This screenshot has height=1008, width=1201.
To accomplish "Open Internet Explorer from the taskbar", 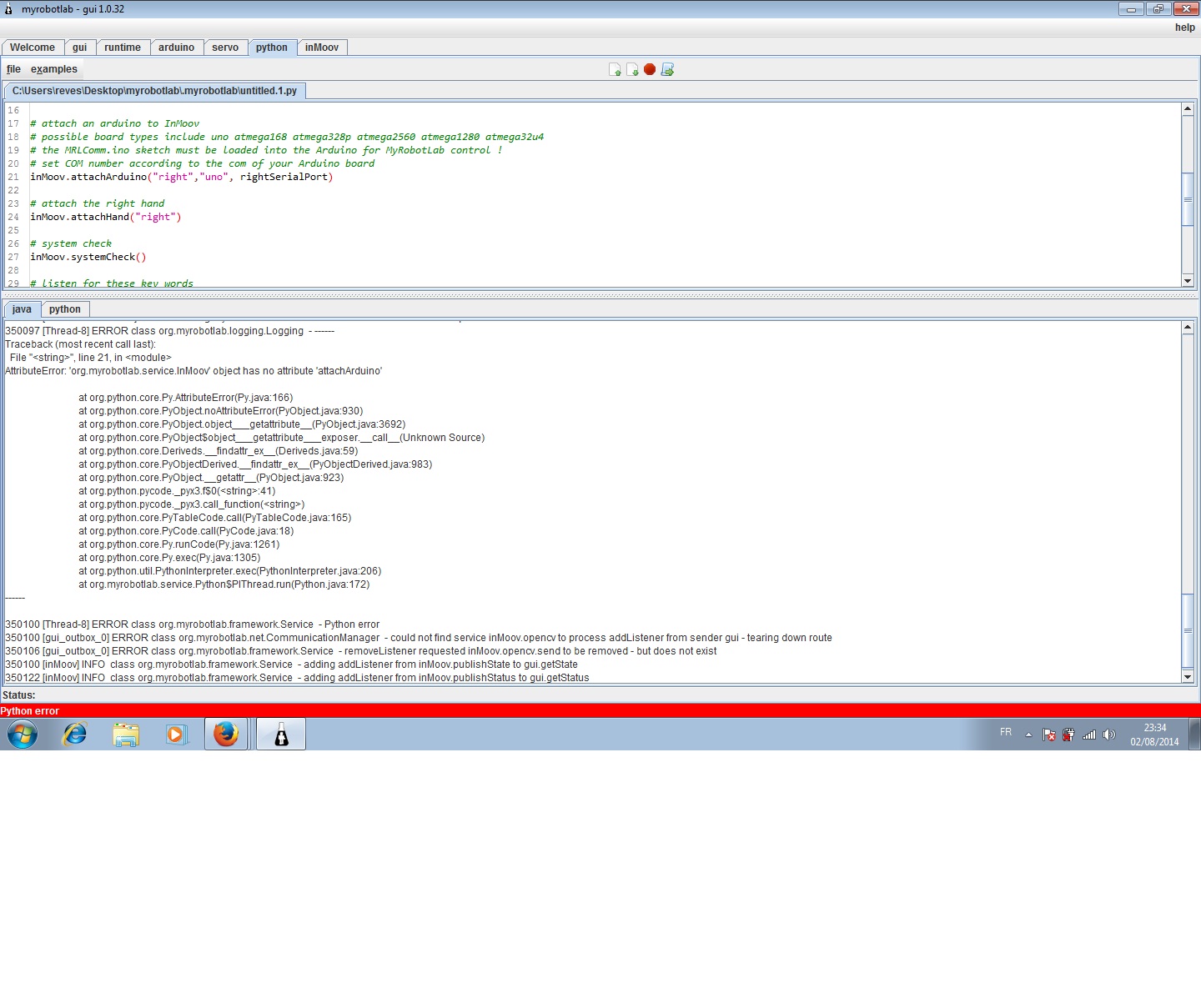I will click(75, 735).
